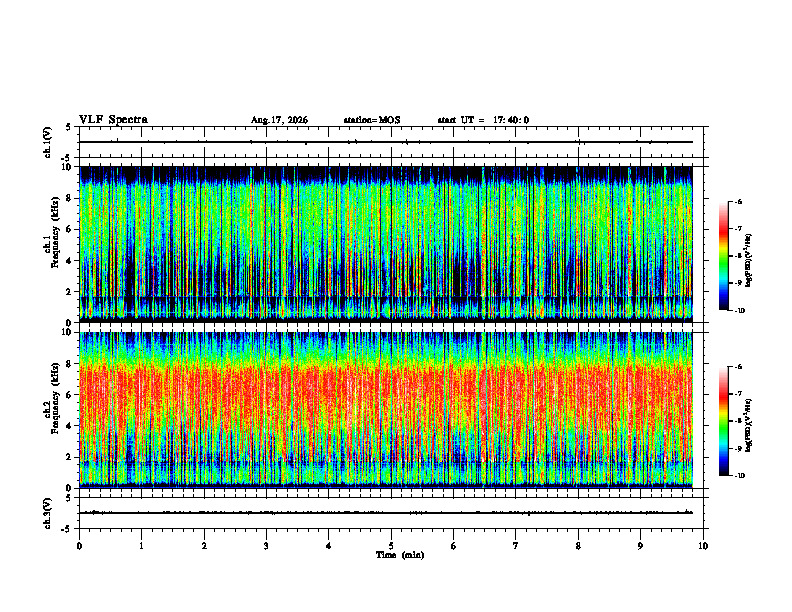The width and height of the screenshot is (792, 612).
Task: Click the ch.1 voltage waveform trace
Action: 386,142
